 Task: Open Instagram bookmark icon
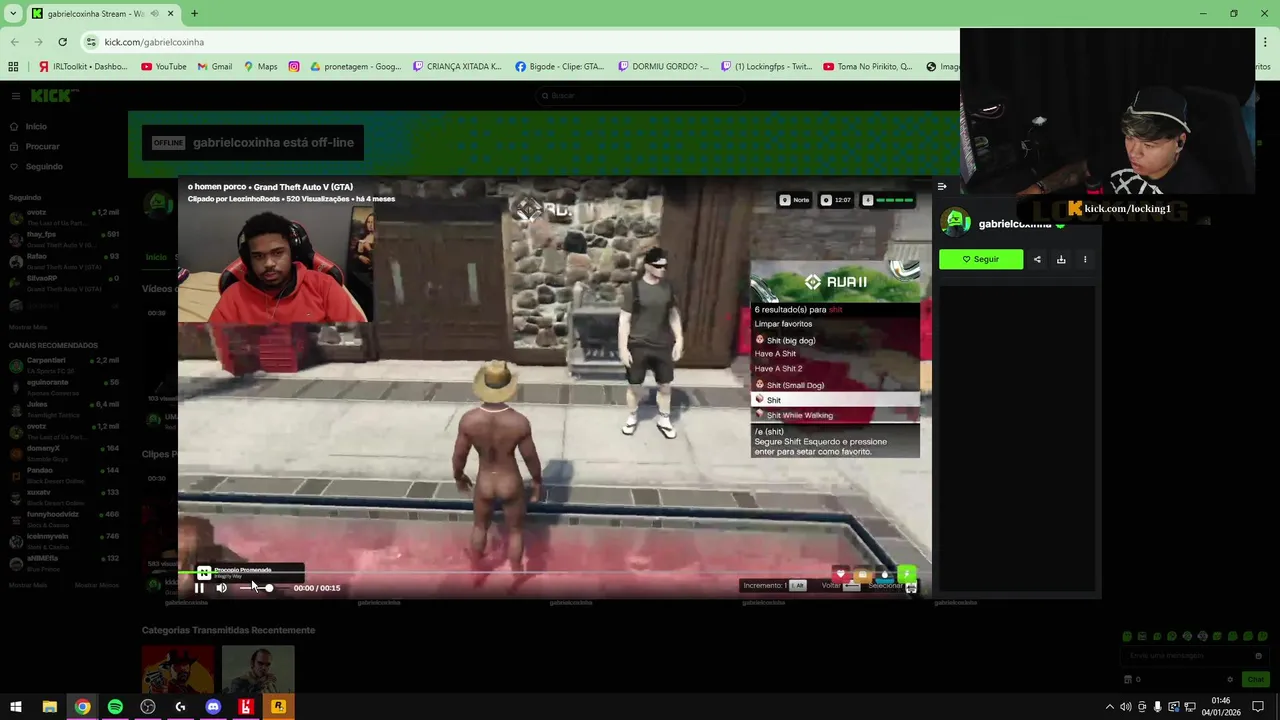click(294, 67)
